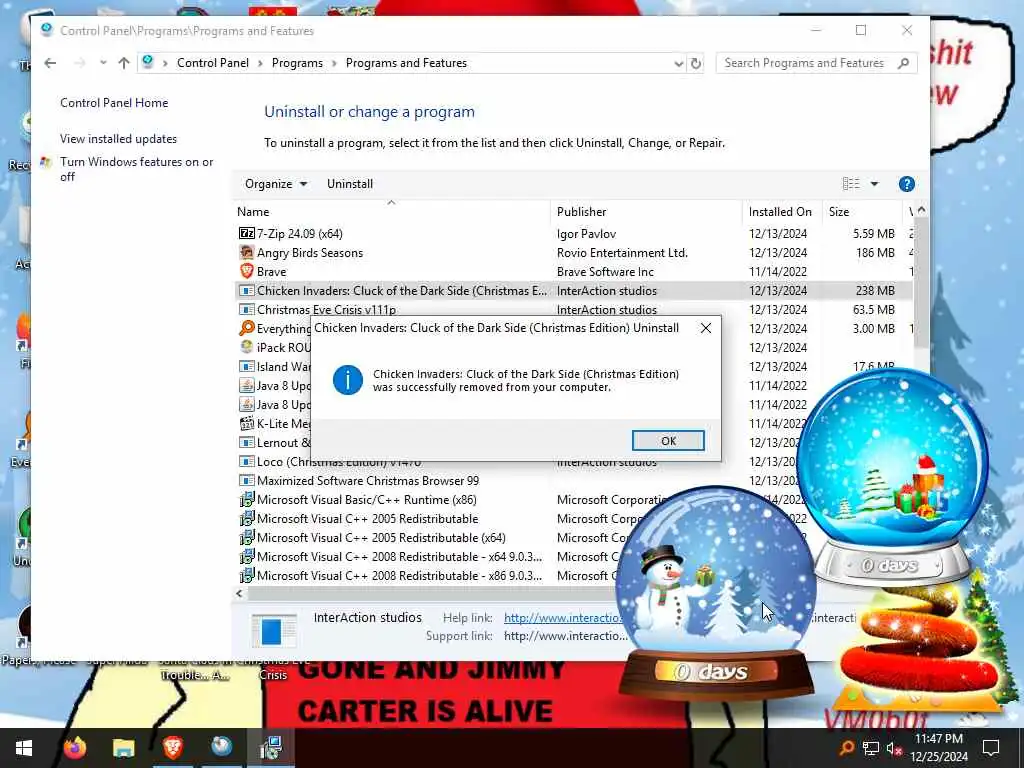Click the Everything search program icon
This screenshot has width=1024, height=768.
[246, 328]
